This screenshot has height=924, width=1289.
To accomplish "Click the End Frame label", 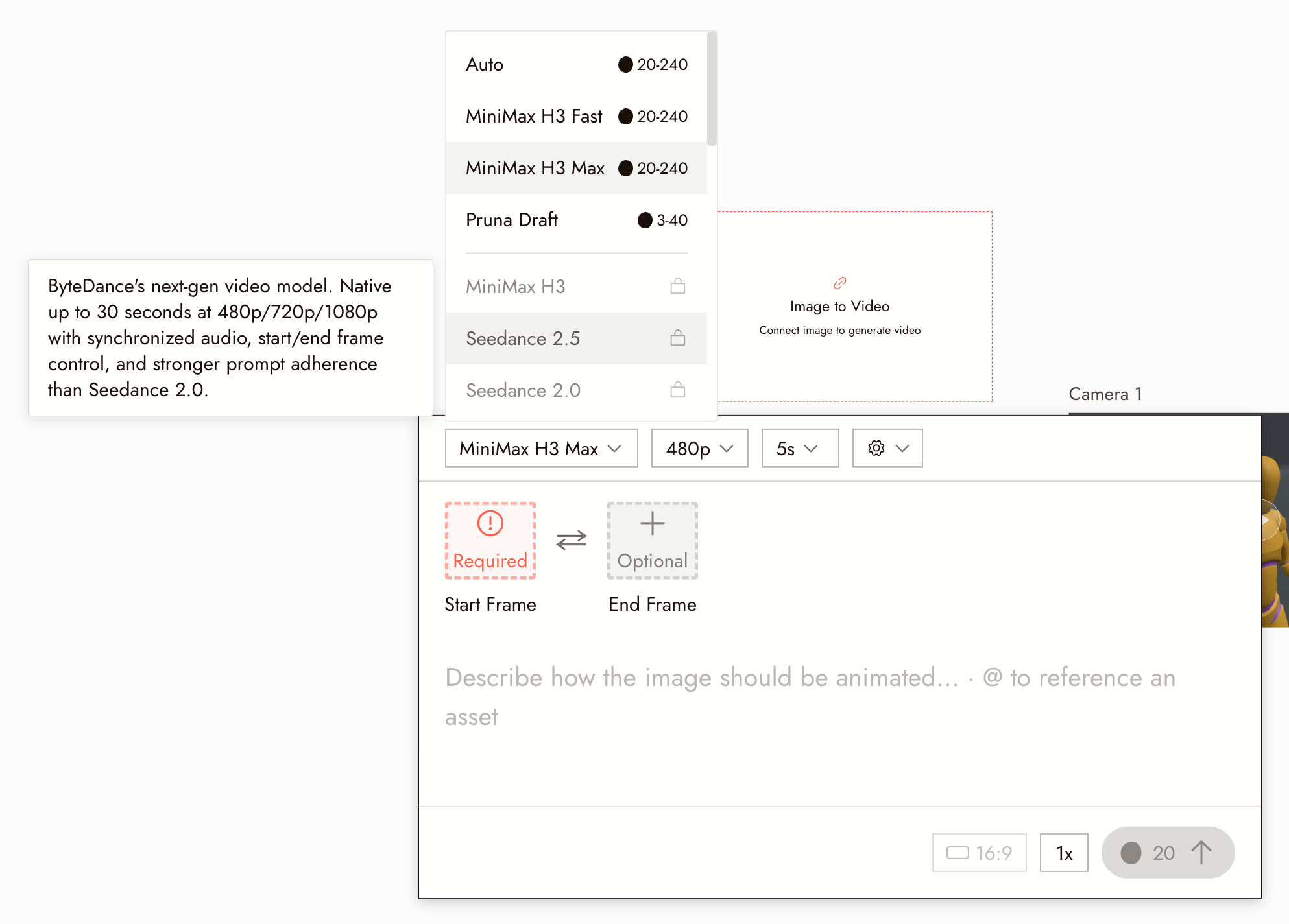I will click(x=653, y=604).
